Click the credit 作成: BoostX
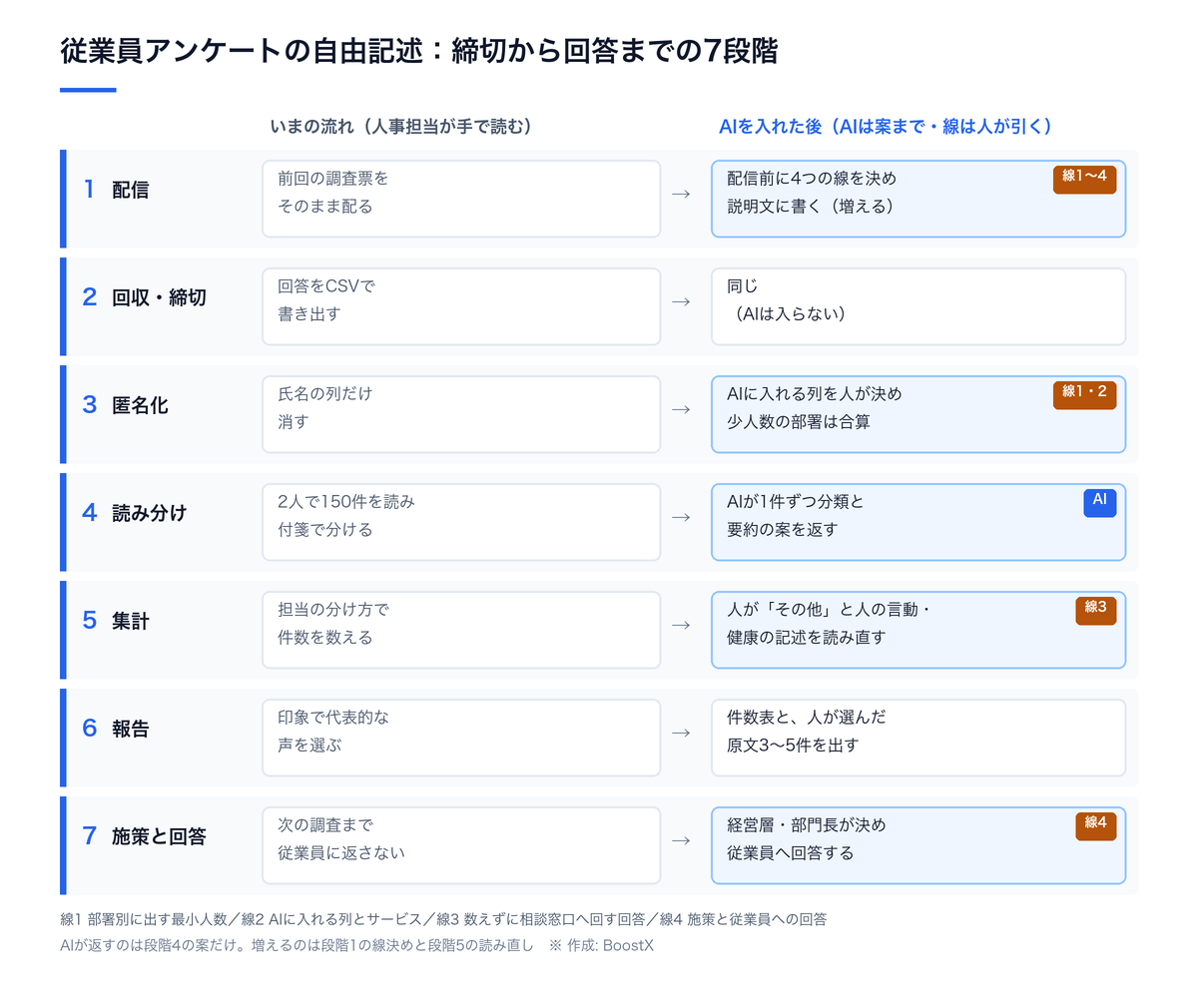1198x1008 pixels. (610, 945)
